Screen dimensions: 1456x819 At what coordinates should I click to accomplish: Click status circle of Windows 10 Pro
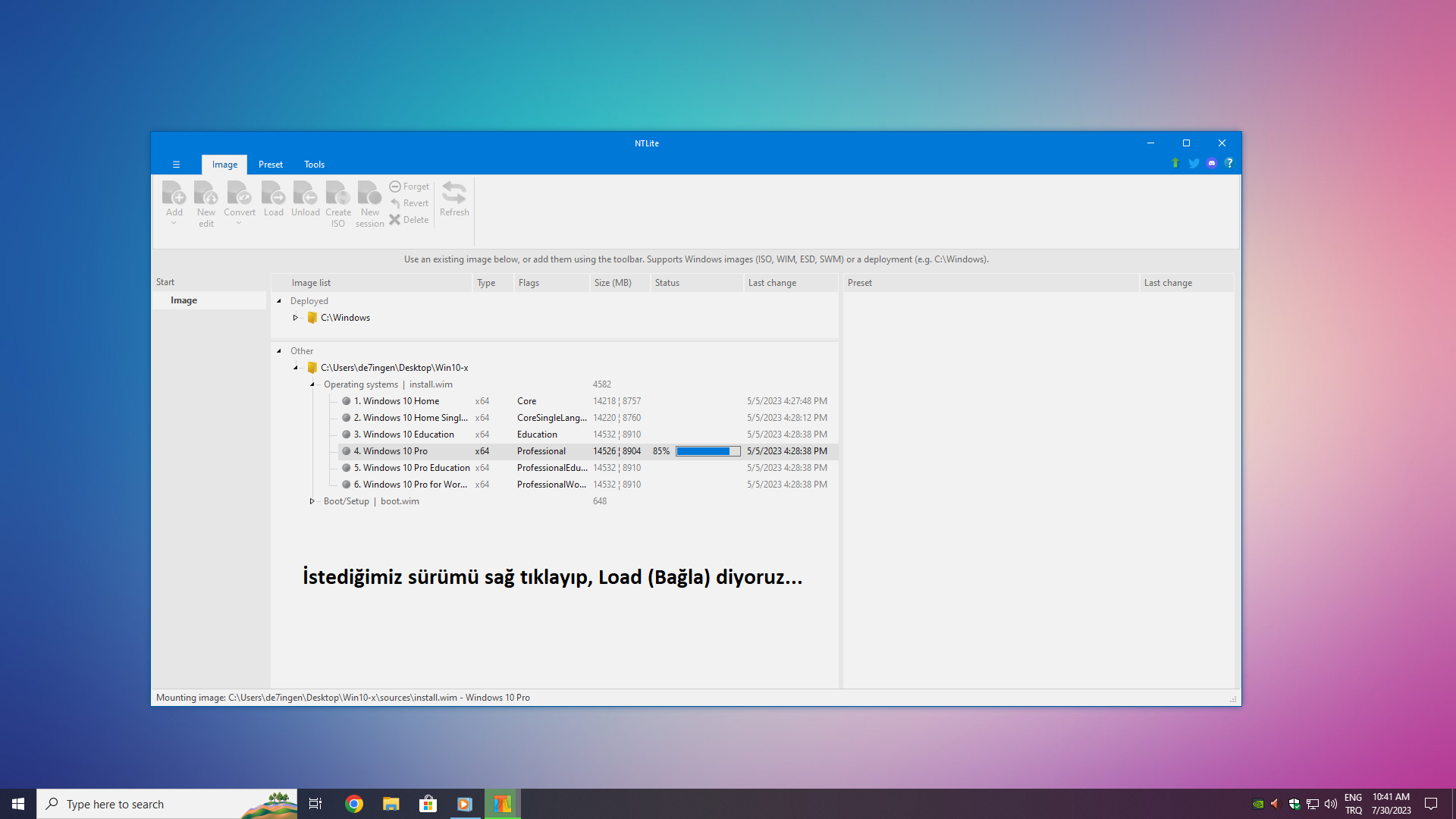(347, 451)
